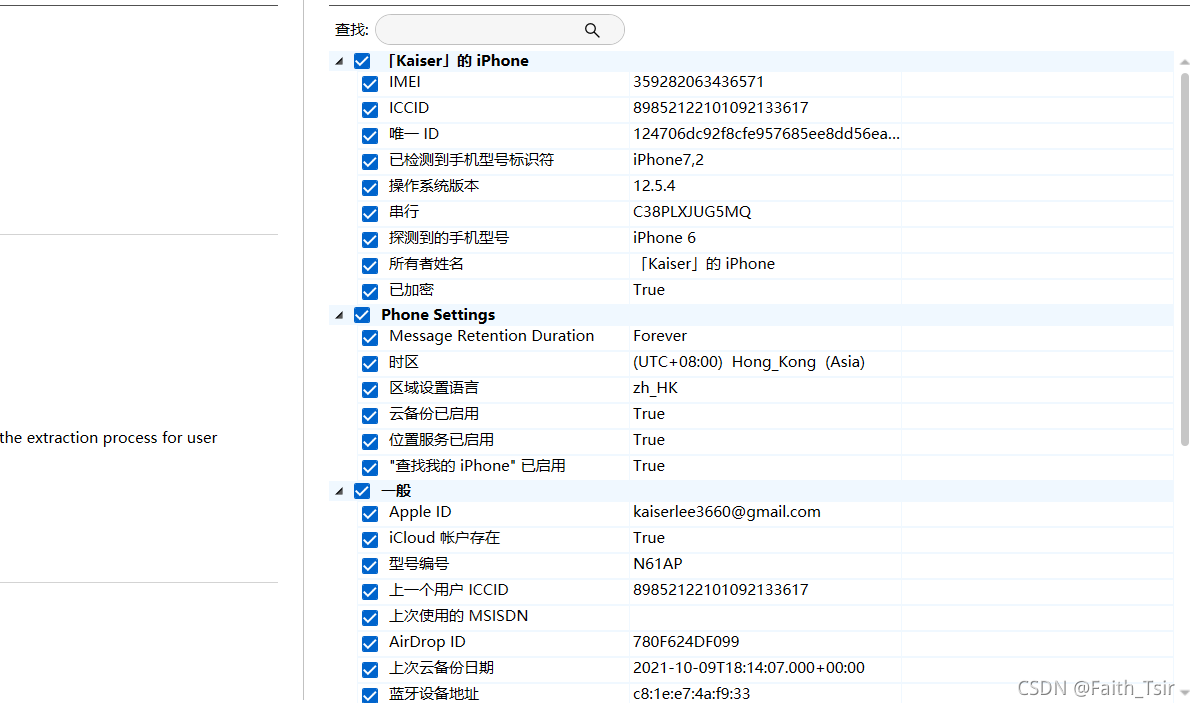Select the kaiserlee3660@gmail.com Apple ID value

click(x=726, y=512)
